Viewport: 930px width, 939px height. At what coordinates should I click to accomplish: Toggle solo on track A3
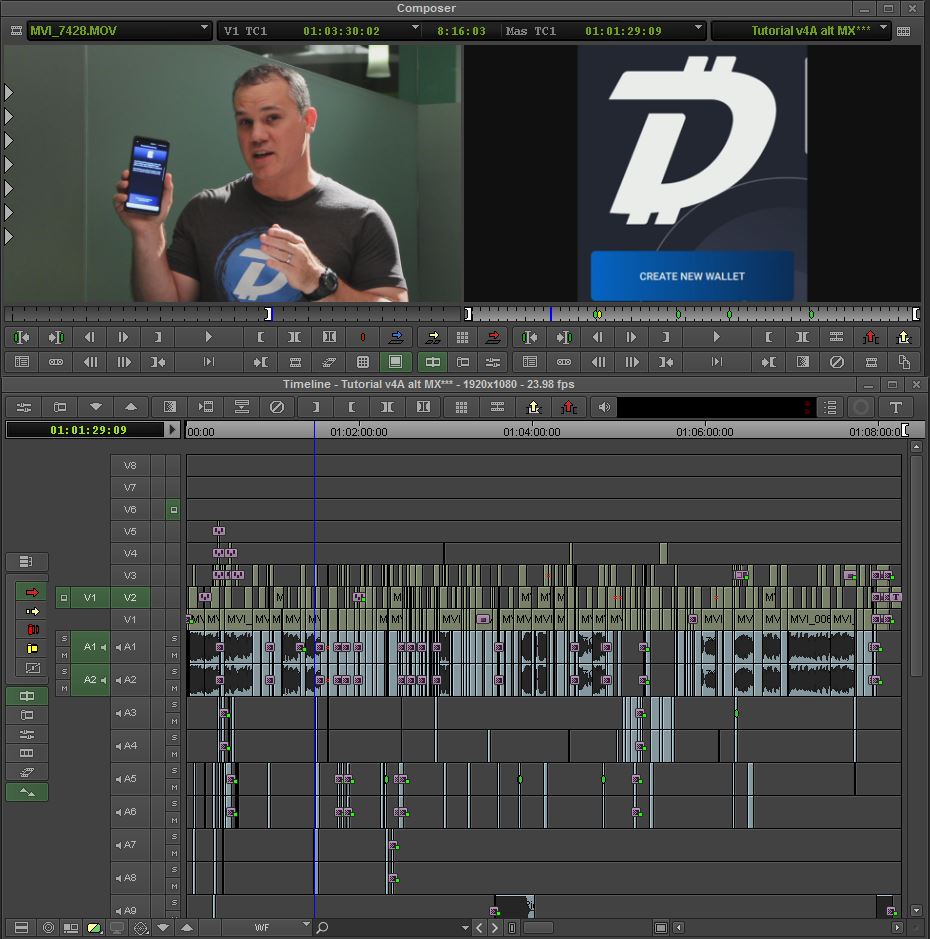pyautogui.click(x=174, y=704)
